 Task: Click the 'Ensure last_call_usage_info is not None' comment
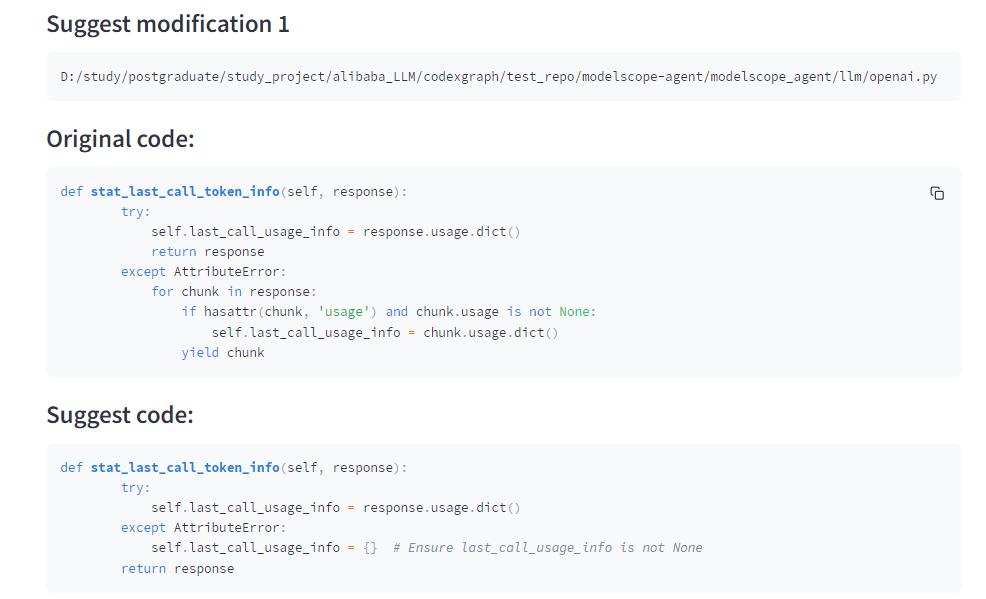(548, 547)
